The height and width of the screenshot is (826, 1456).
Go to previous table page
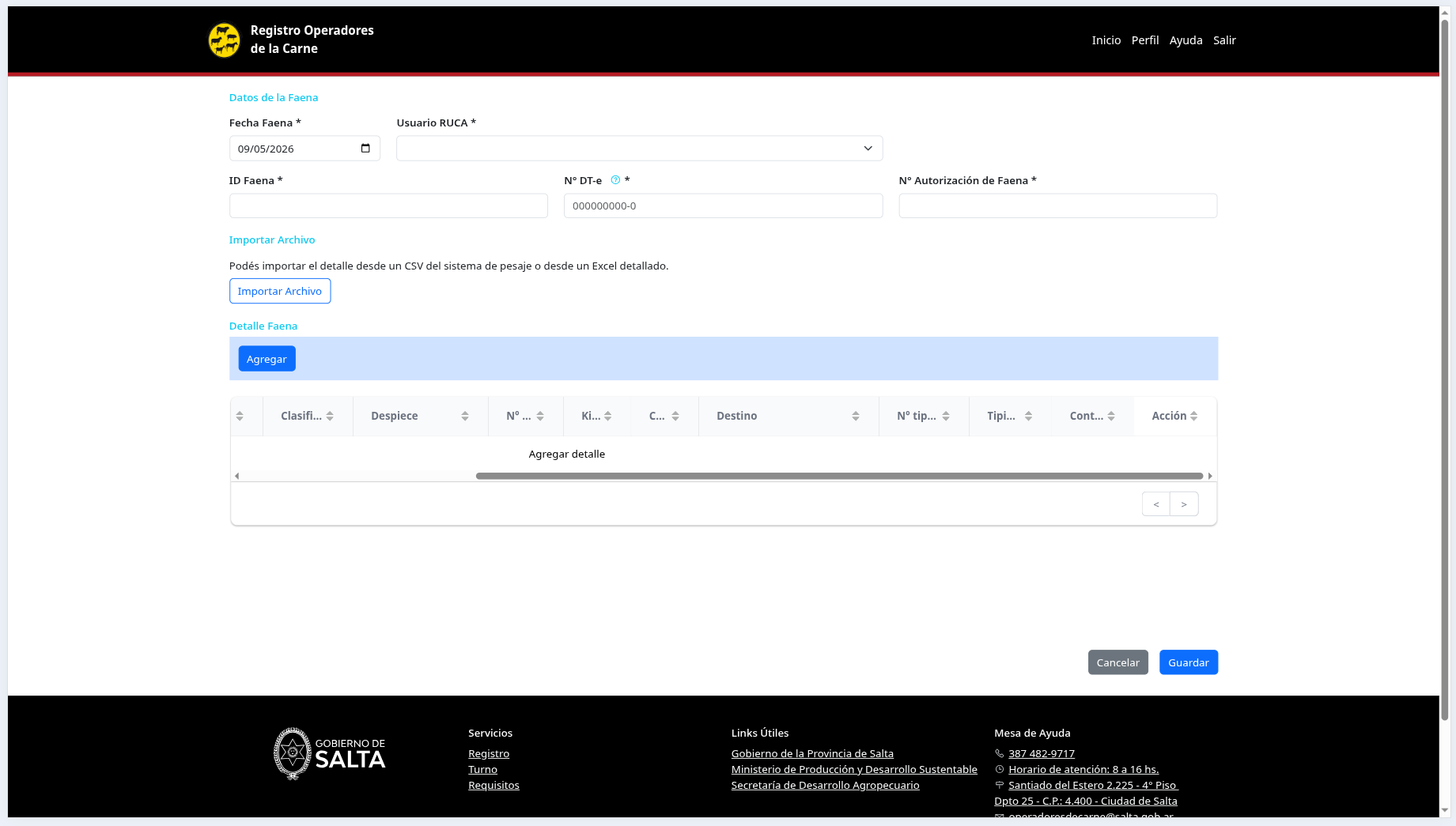(x=1155, y=504)
